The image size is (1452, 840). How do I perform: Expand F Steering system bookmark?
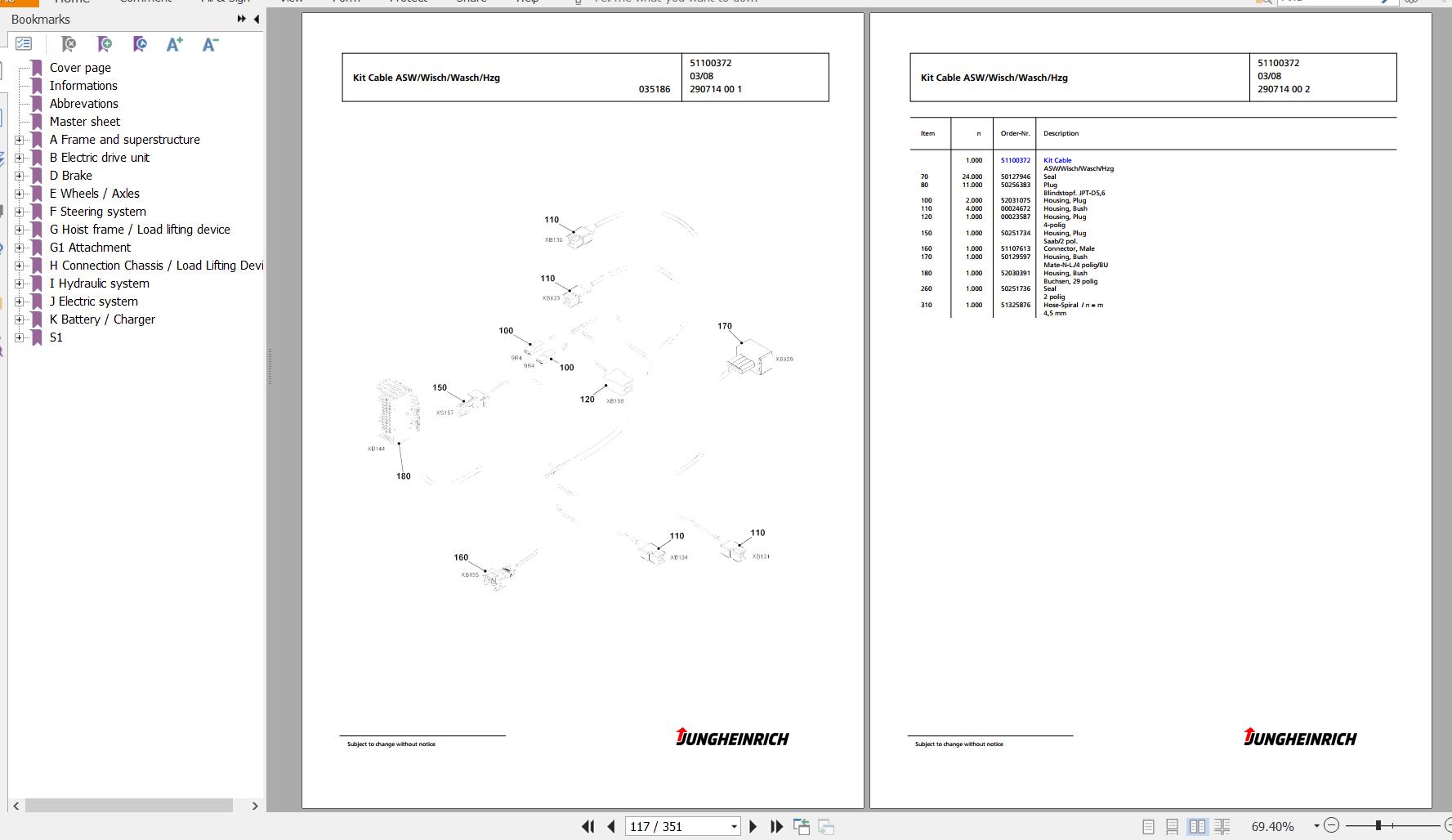click(20, 212)
